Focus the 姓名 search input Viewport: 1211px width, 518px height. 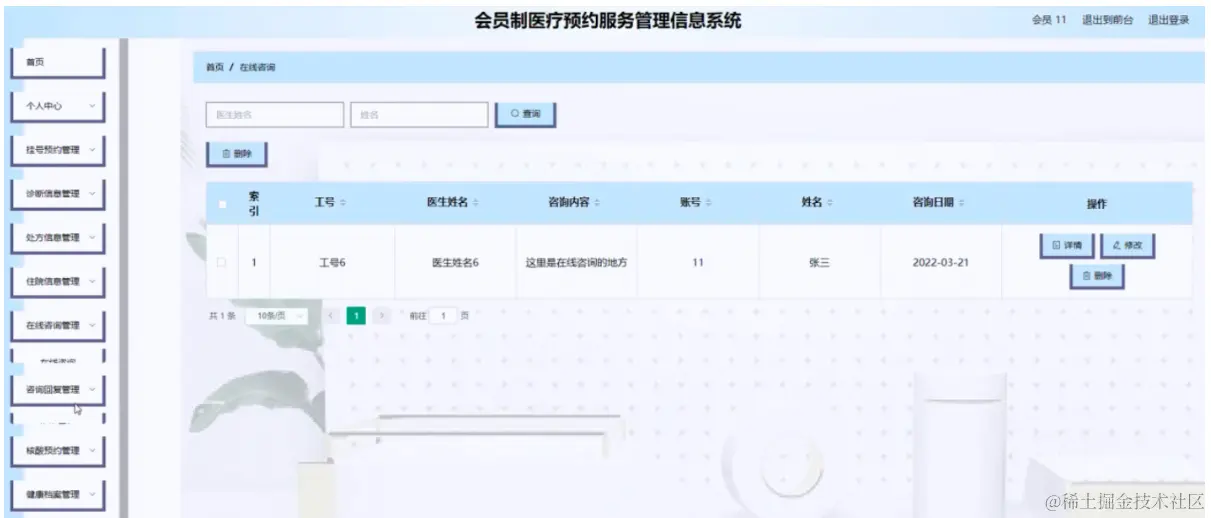(x=419, y=115)
